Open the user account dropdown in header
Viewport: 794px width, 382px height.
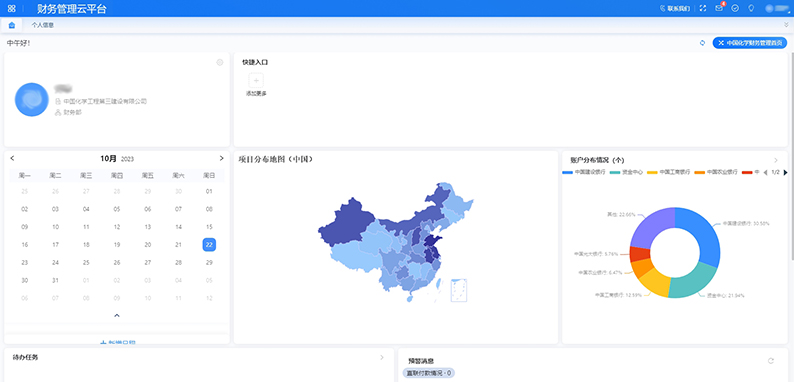(x=777, y=9)
